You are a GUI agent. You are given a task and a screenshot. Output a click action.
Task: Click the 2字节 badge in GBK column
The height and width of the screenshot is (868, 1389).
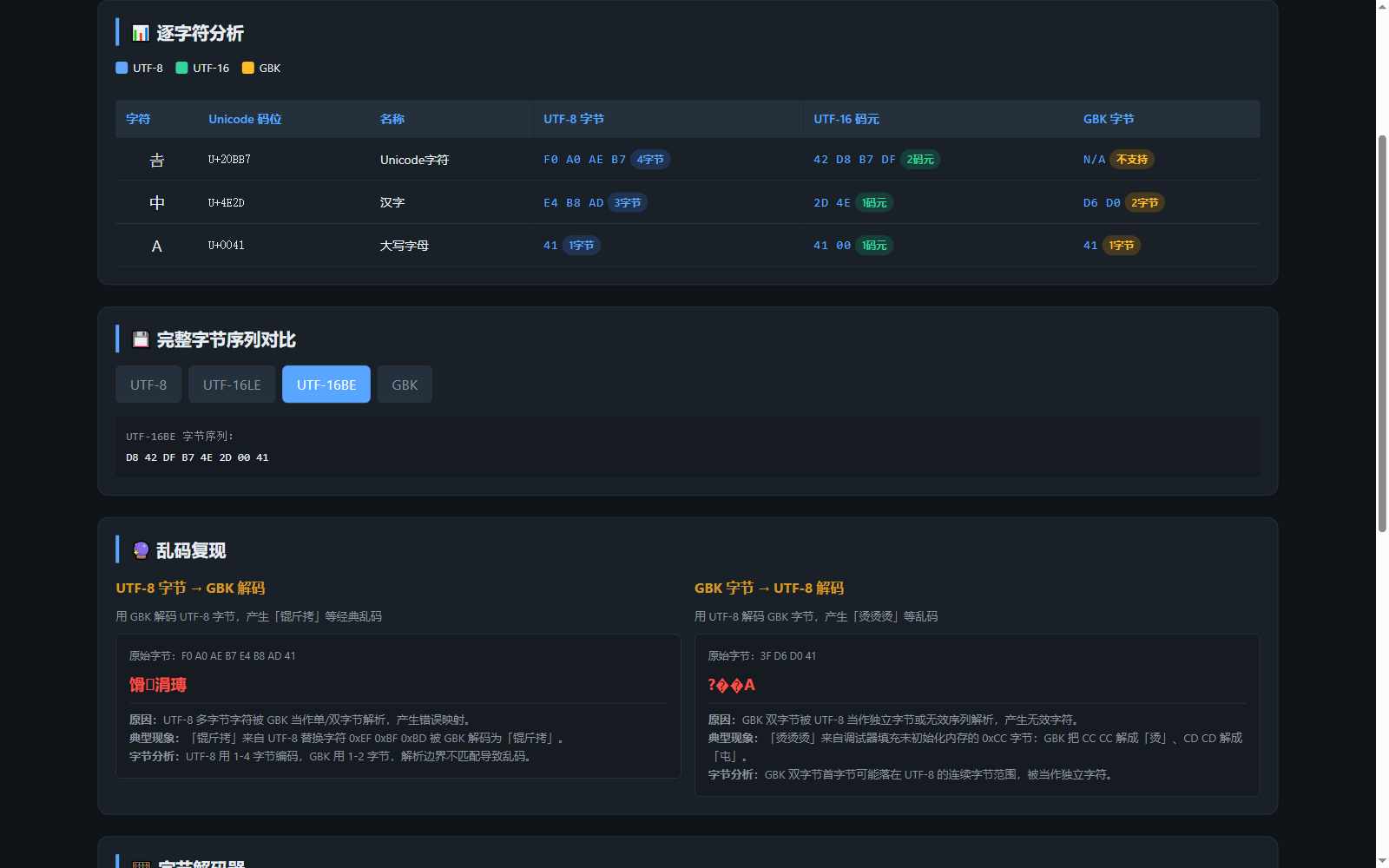coord(1144,202)
